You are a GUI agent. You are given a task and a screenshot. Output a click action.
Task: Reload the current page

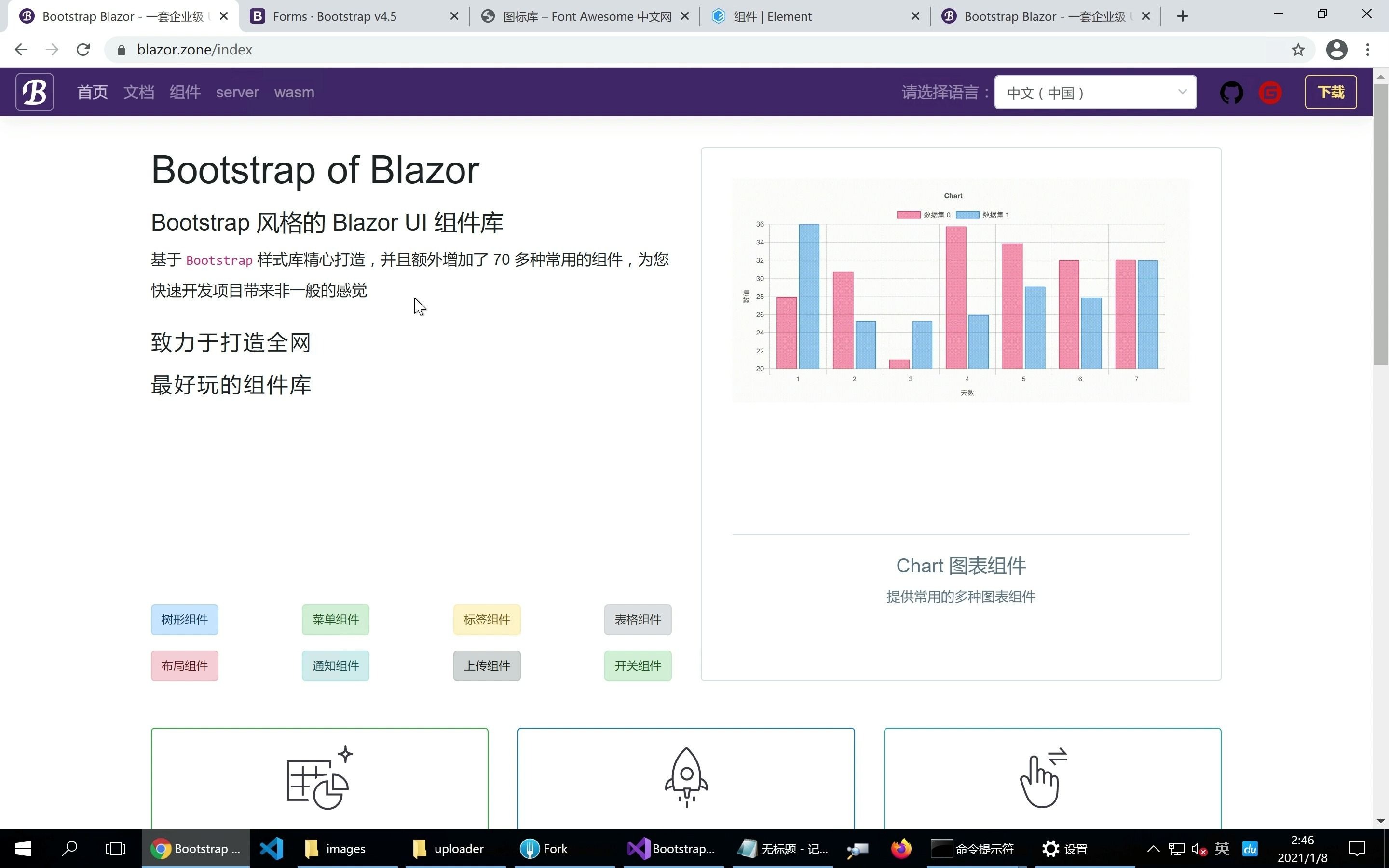[x=82, y=49]
